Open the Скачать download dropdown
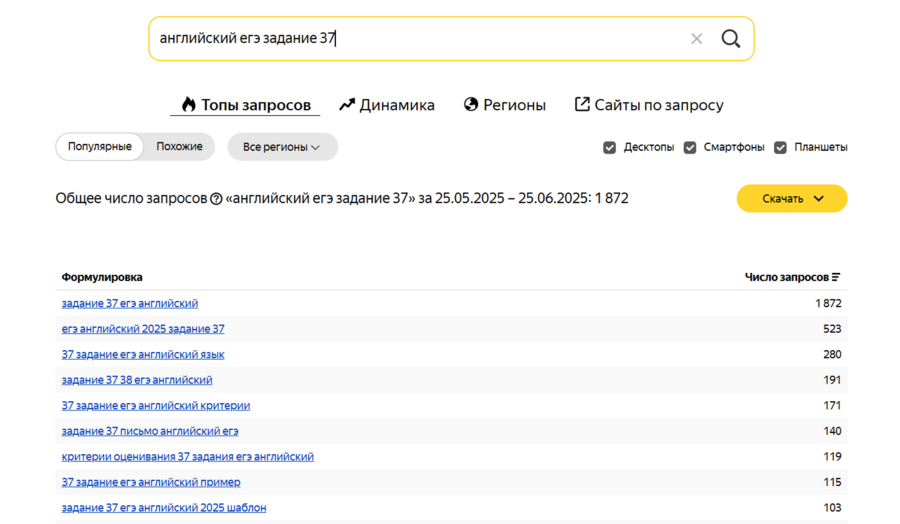The height and width of the screenshot is (524, 900). pyautogui.click(x=791, y=198)
